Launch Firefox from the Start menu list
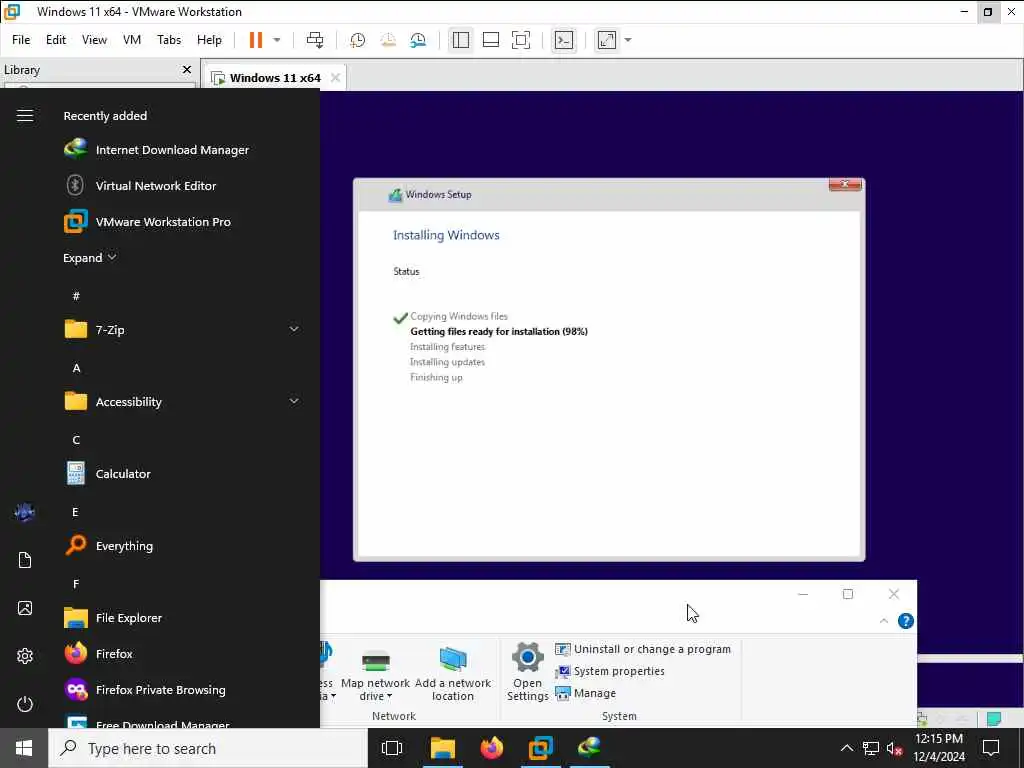 [99, 653]
